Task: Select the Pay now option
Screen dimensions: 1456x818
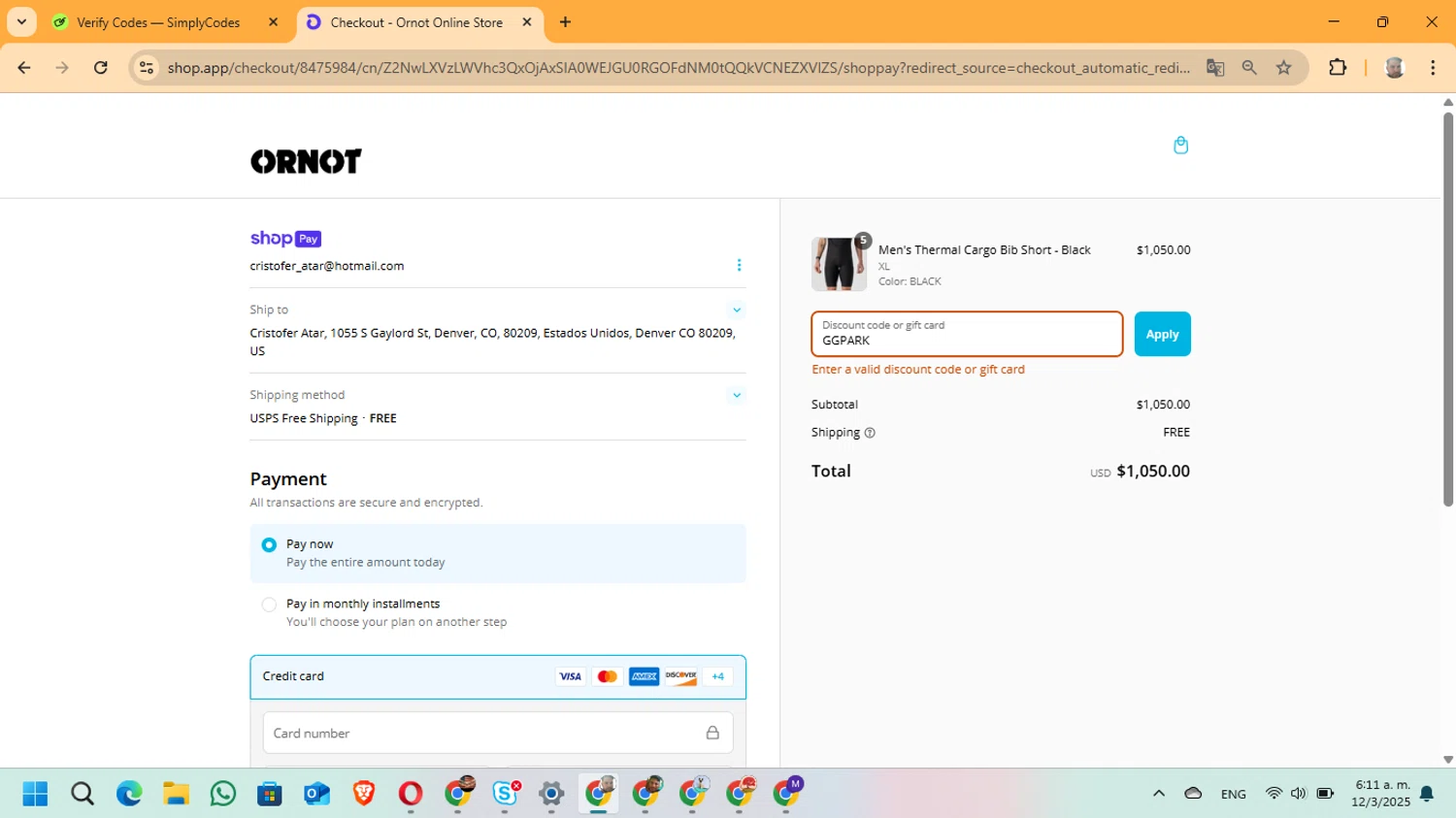Action: (269, 545)
